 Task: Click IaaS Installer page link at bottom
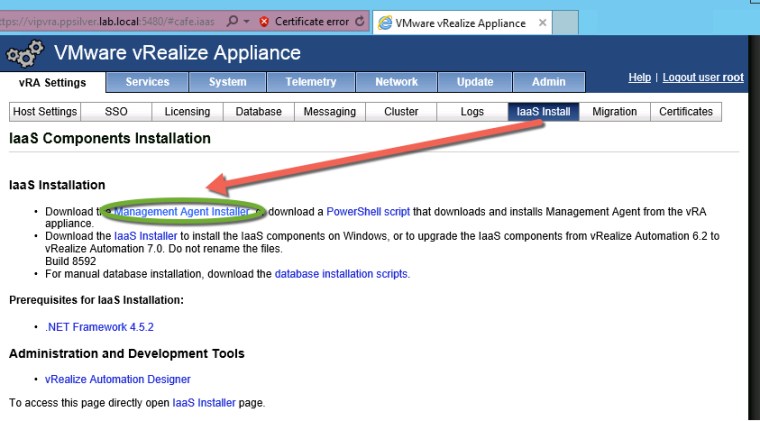pos(204,403)
